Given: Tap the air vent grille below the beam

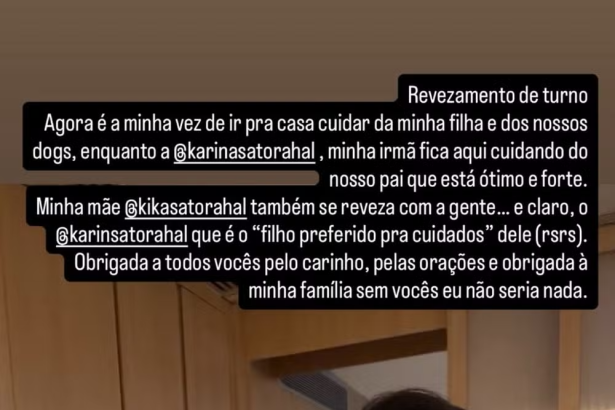Looking at the screenshot, I should tap(310, 386).
